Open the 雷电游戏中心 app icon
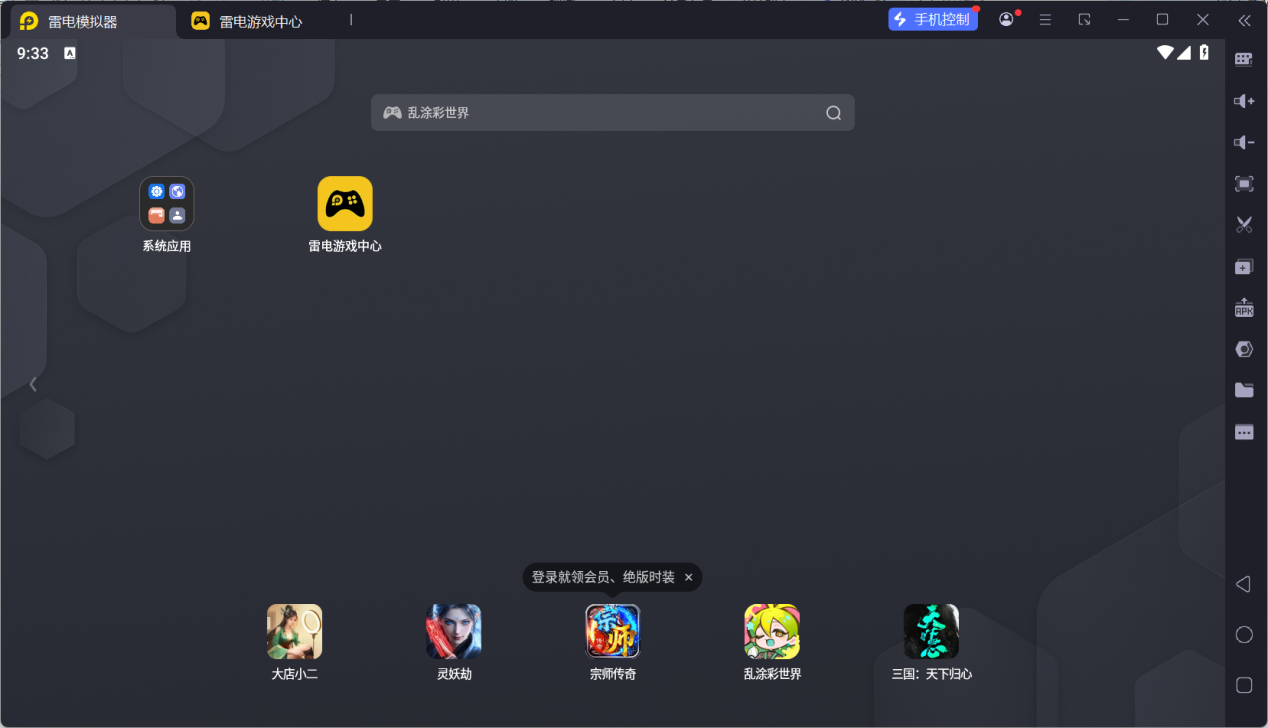The image size is (1268, 728). (x=345, y=204)
